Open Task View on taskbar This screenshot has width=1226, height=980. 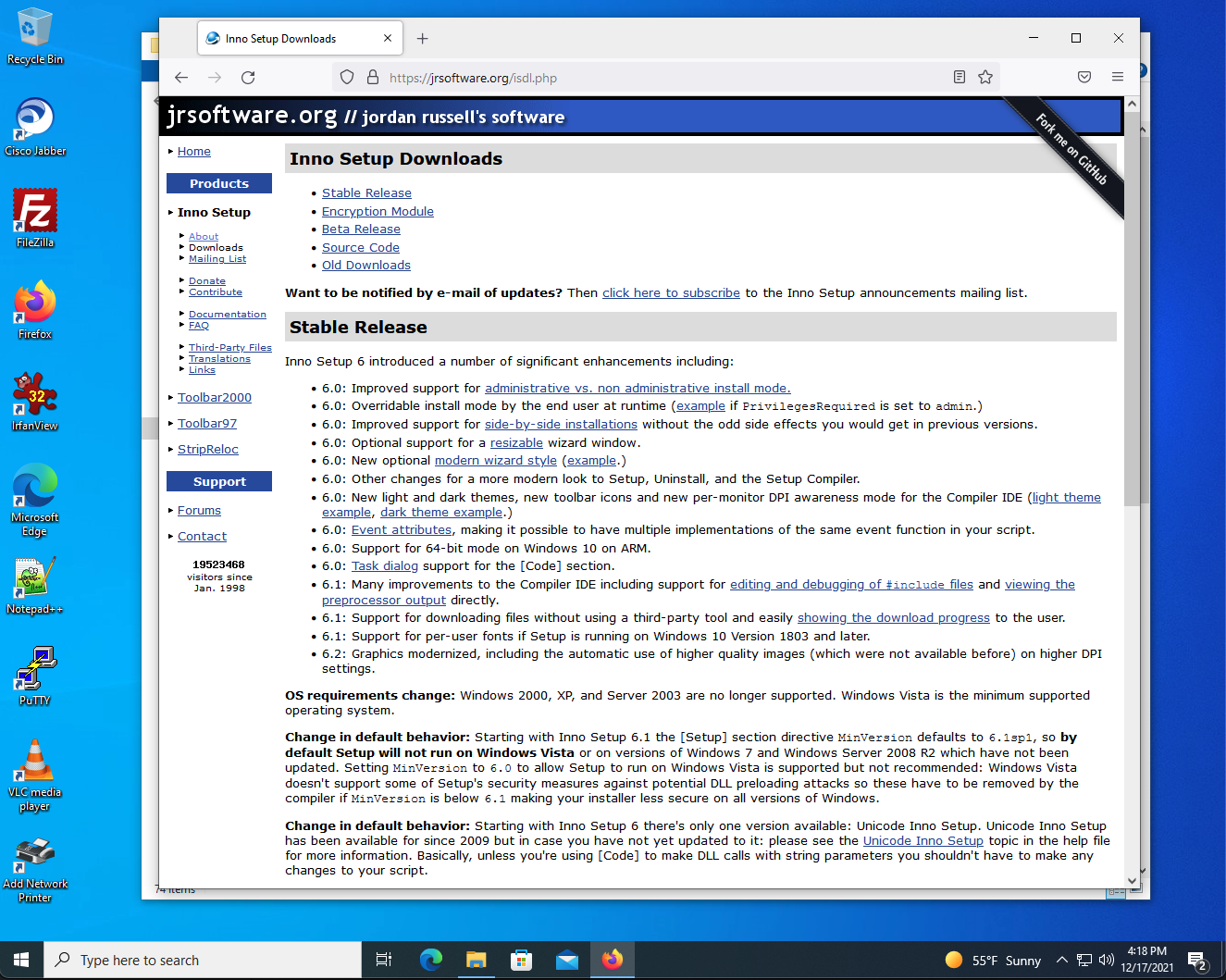tap(384, 961)
